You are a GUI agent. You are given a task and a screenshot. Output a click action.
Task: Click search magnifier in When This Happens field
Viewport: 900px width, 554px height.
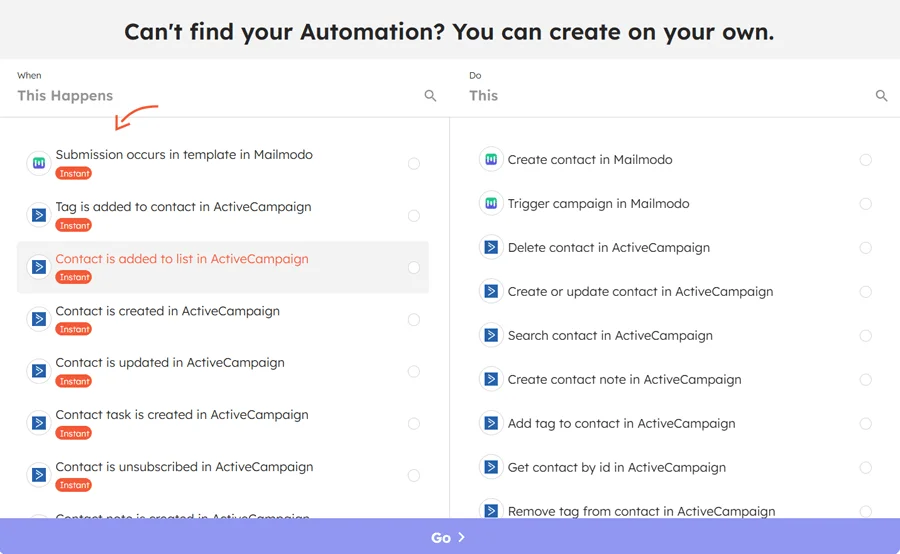click(430, 96)
